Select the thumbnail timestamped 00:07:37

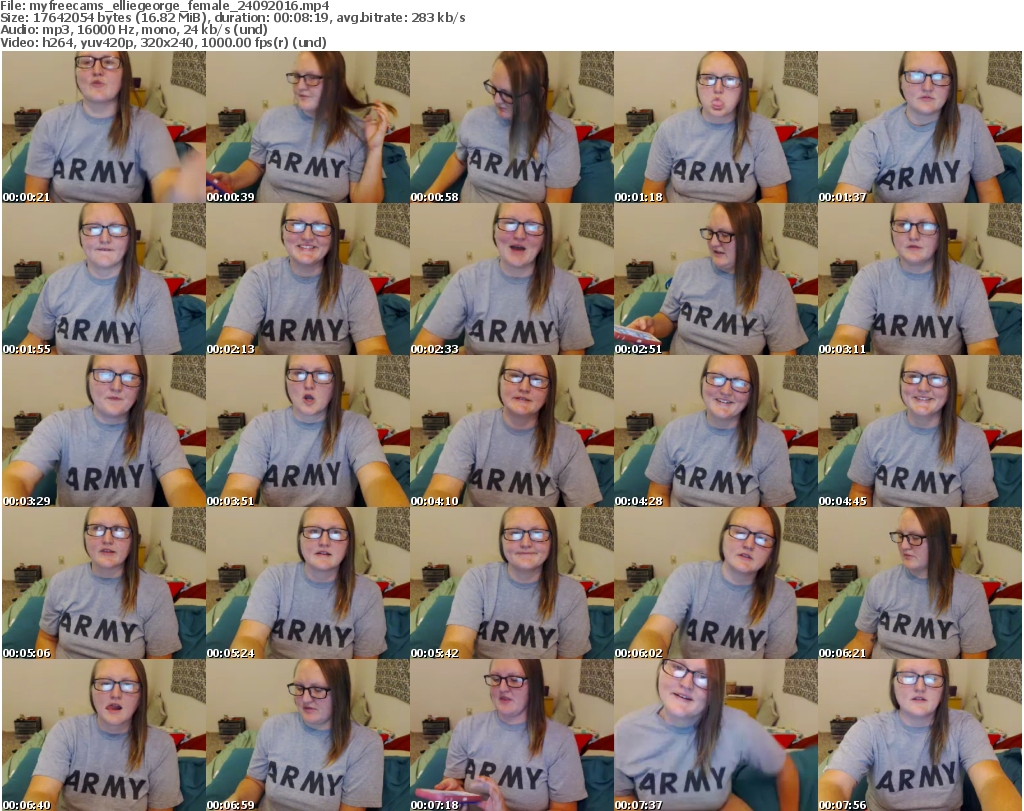[716, 735]
